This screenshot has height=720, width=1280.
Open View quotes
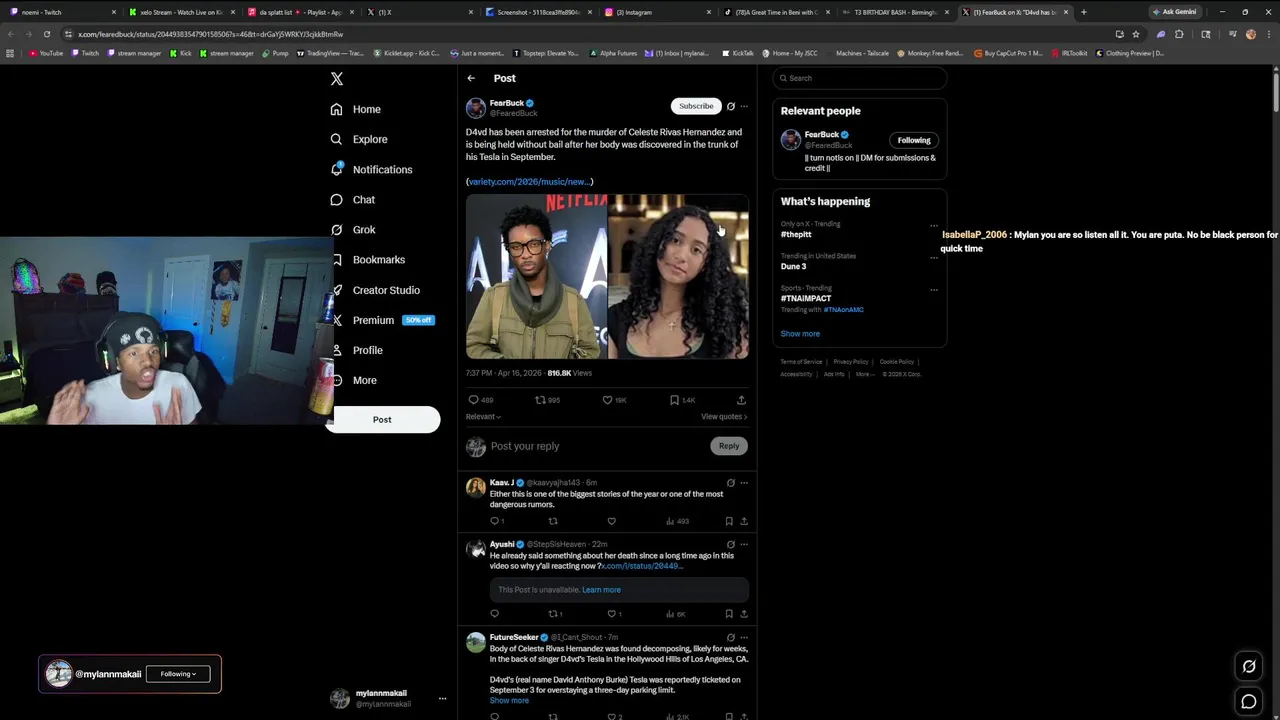[x=724, y=417]
